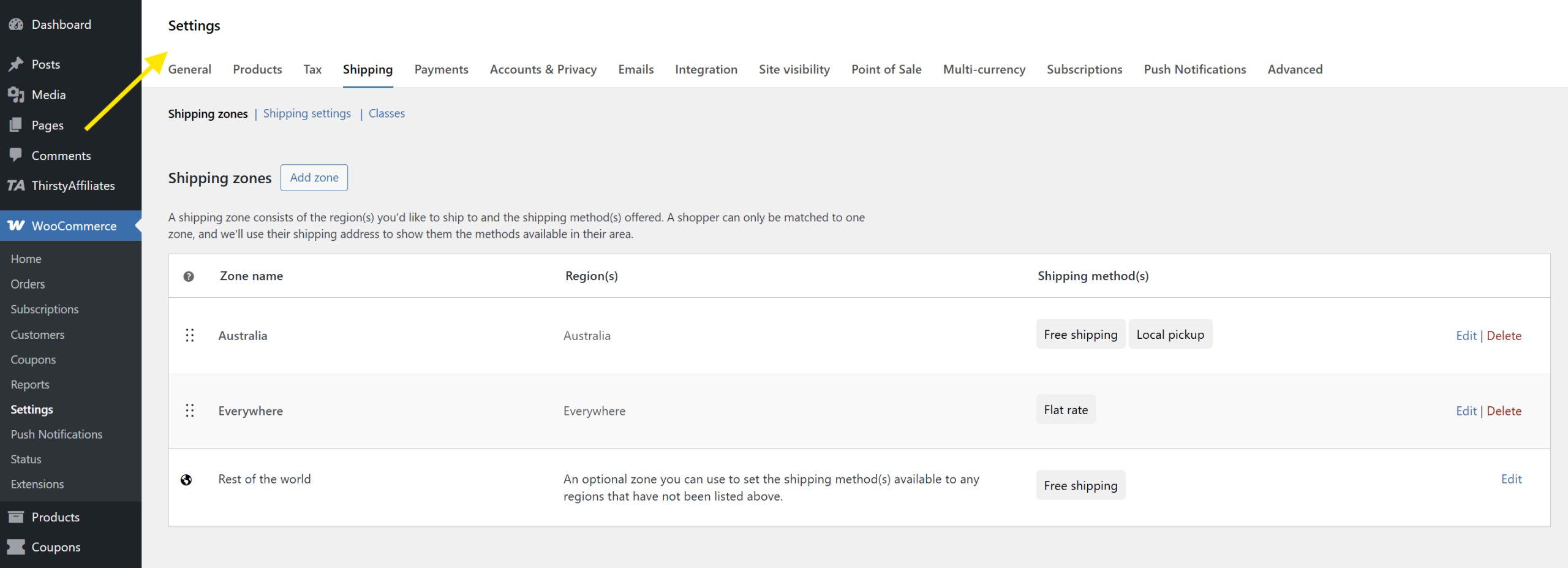Open Orders in WooCommerce submenu
This screenshot has height=568, width=1568.
pyautogui.click(x=28, y=284)
